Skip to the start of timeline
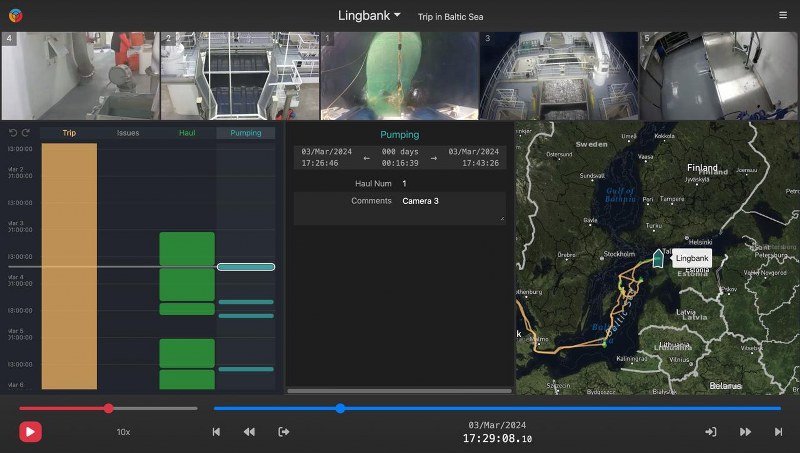Screen dimensions: 800x453 tap(216, 432)
